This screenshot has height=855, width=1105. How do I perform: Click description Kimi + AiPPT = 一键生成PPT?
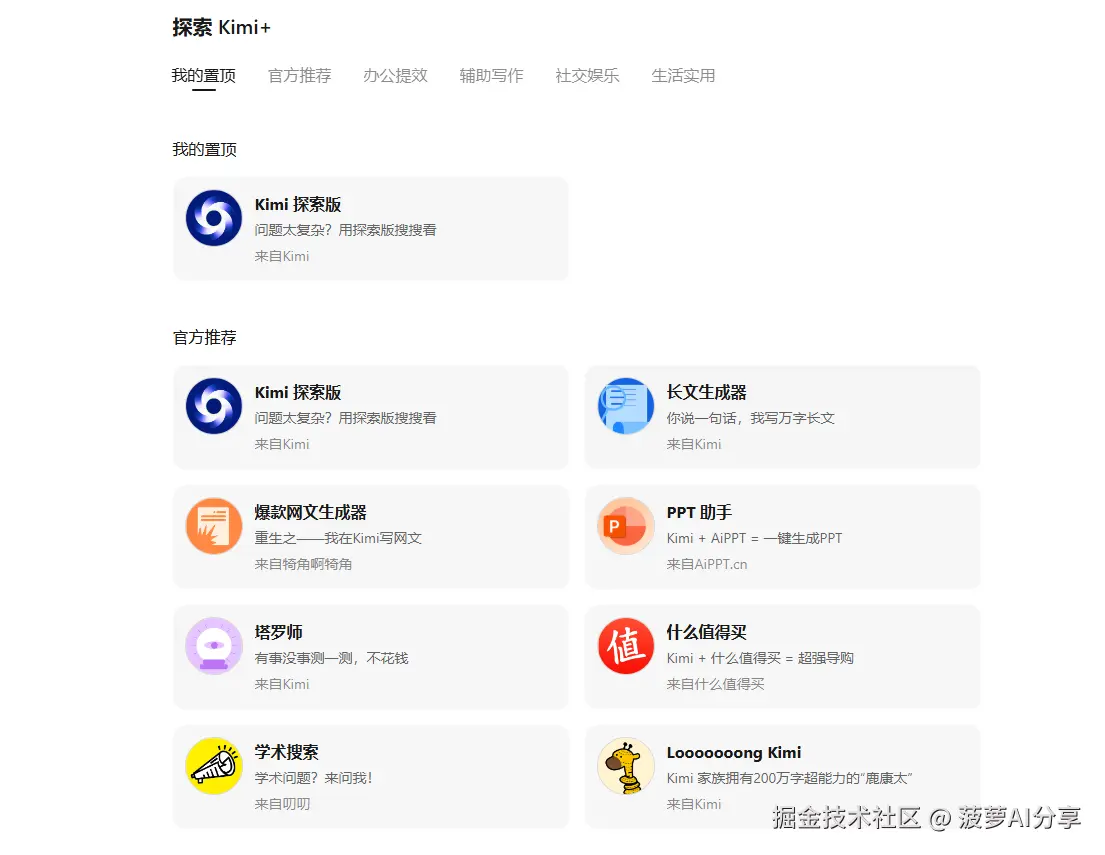[x=754, y=538]
